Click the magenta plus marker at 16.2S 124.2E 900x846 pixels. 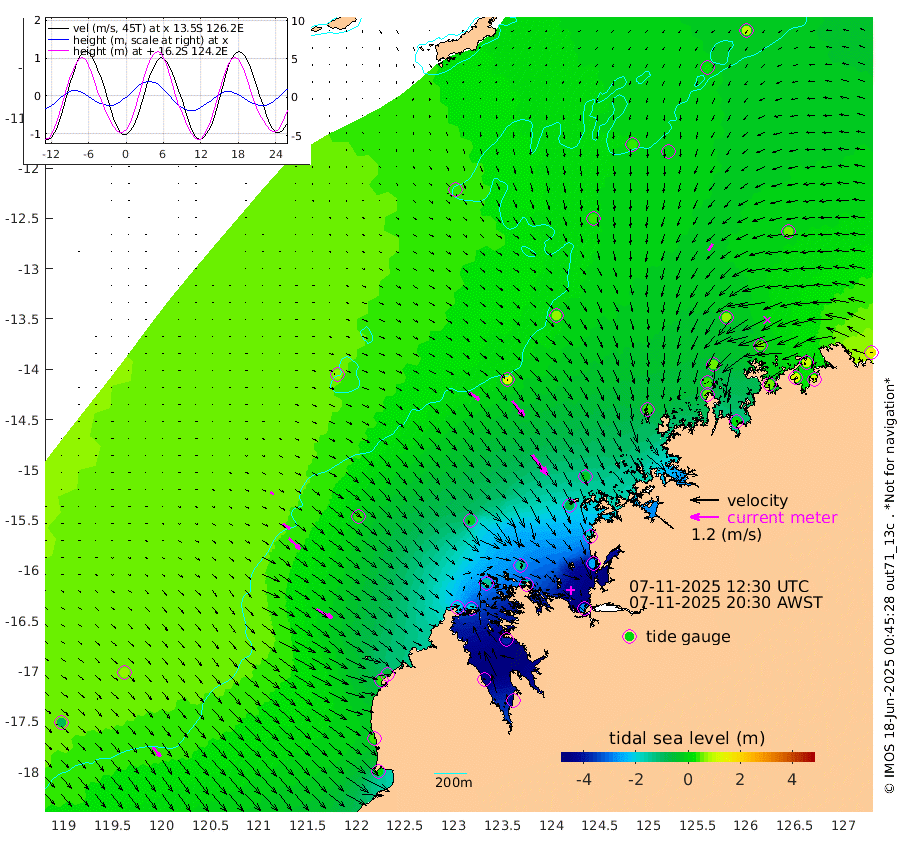571,590
